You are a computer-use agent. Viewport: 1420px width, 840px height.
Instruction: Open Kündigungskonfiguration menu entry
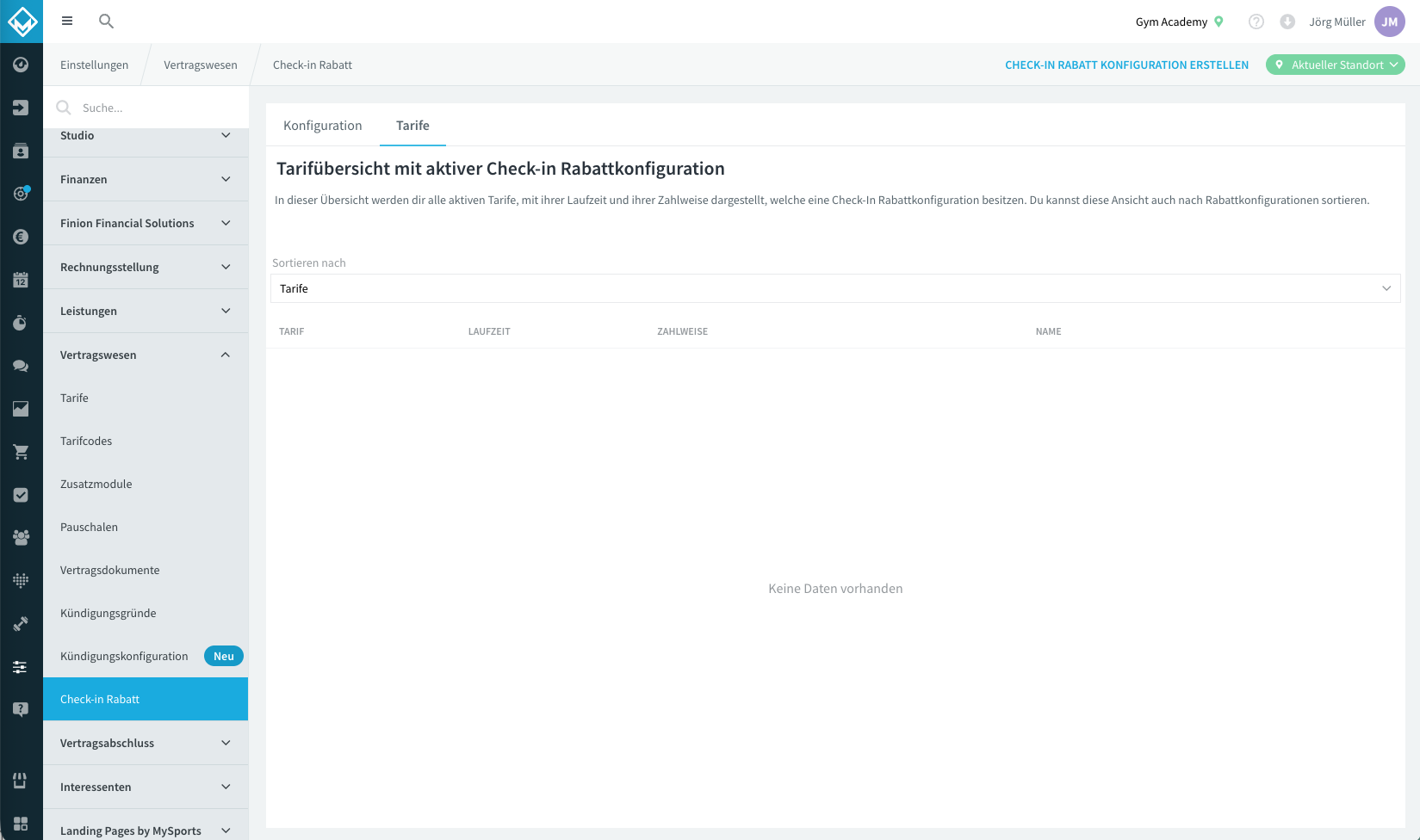click(124, 656)
